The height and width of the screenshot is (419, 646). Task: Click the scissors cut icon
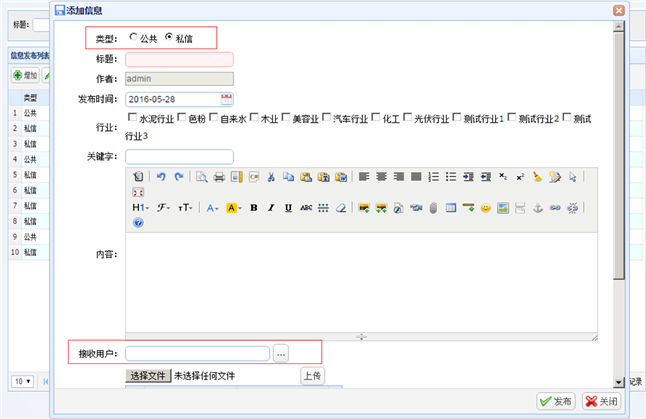click(270, 177)
